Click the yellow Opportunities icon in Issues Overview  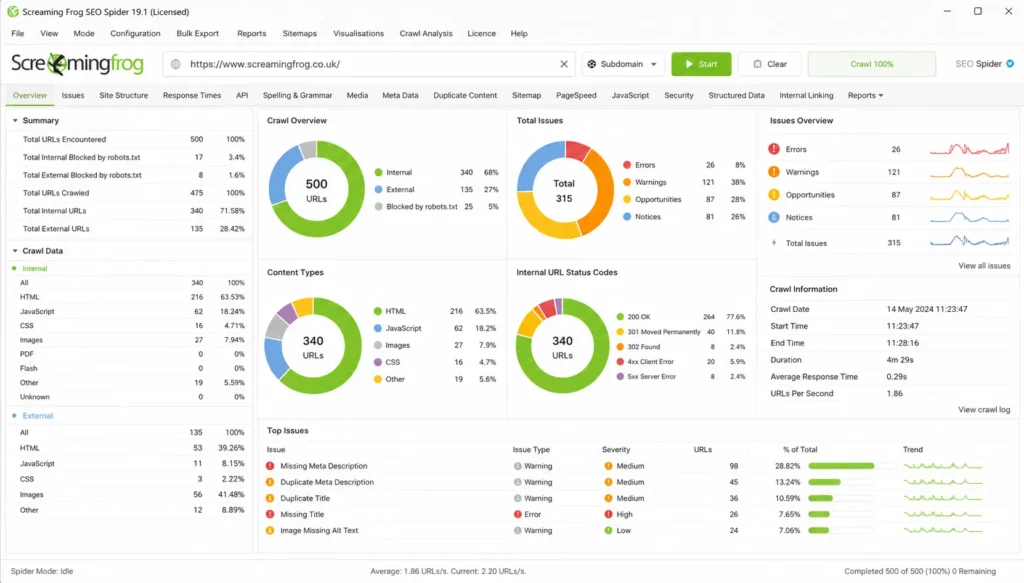coord(774,195)
